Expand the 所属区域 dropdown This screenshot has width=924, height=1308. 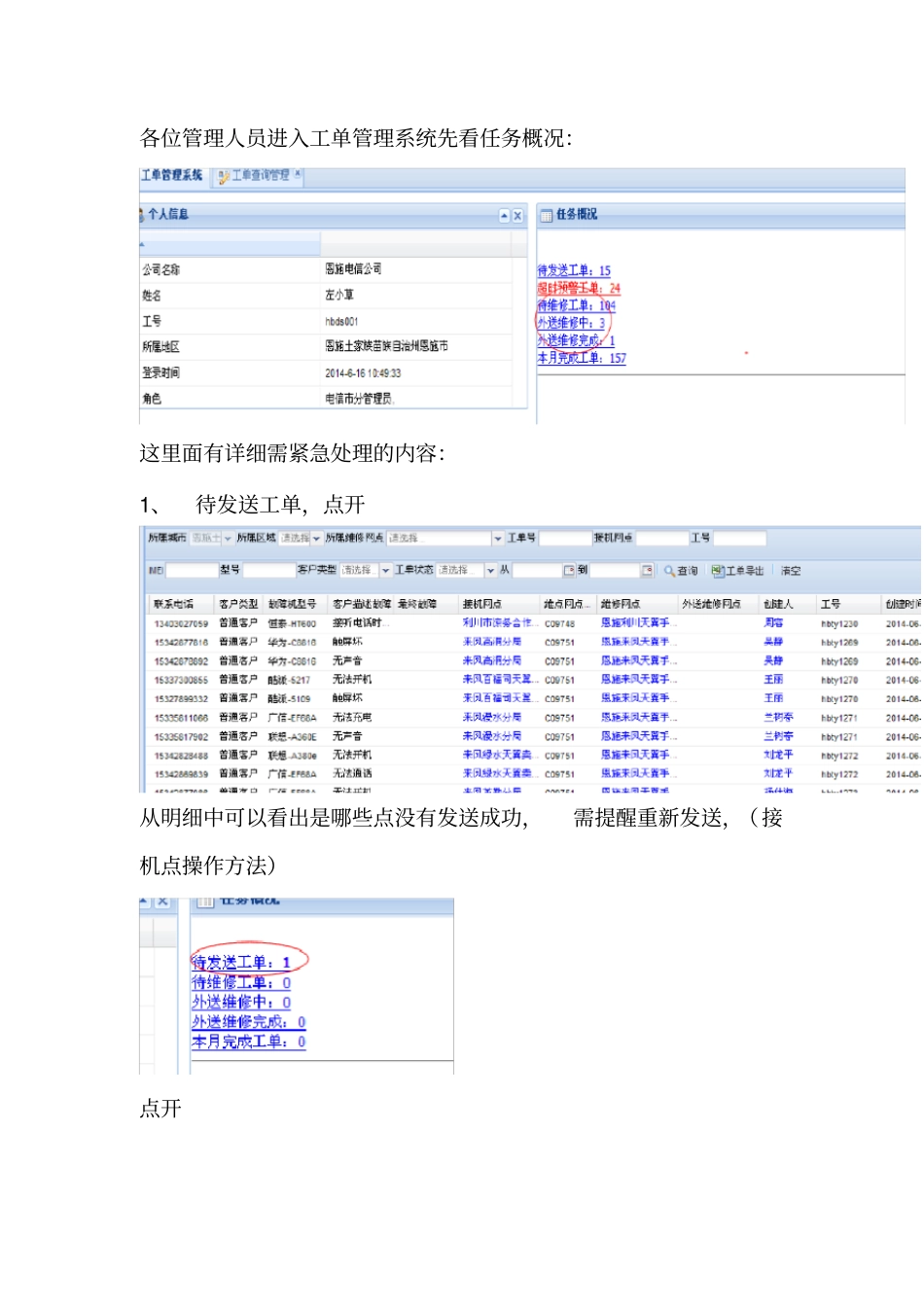click(316, 539)
